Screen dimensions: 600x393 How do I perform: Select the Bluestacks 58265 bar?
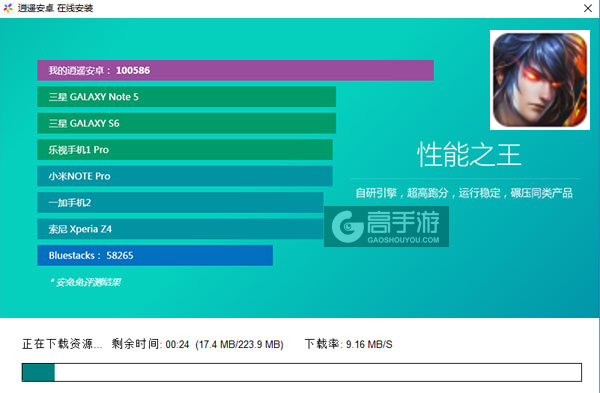click(155, 255)
